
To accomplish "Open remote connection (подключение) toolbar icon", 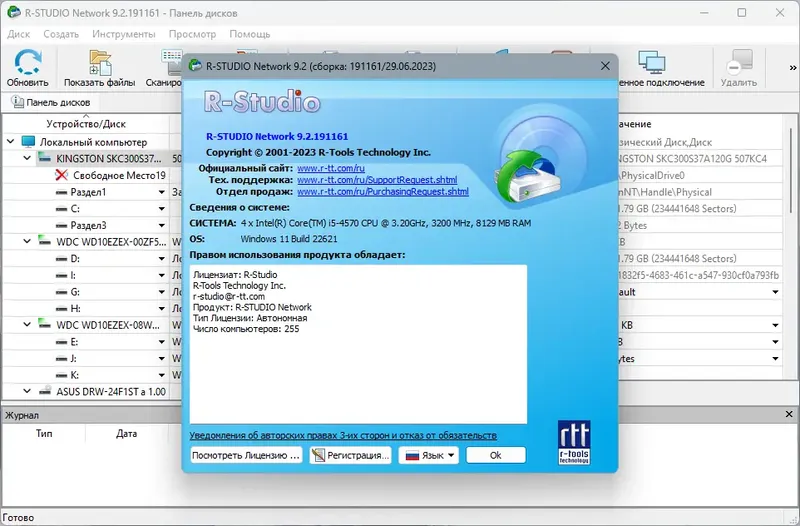I will [652, 62].
